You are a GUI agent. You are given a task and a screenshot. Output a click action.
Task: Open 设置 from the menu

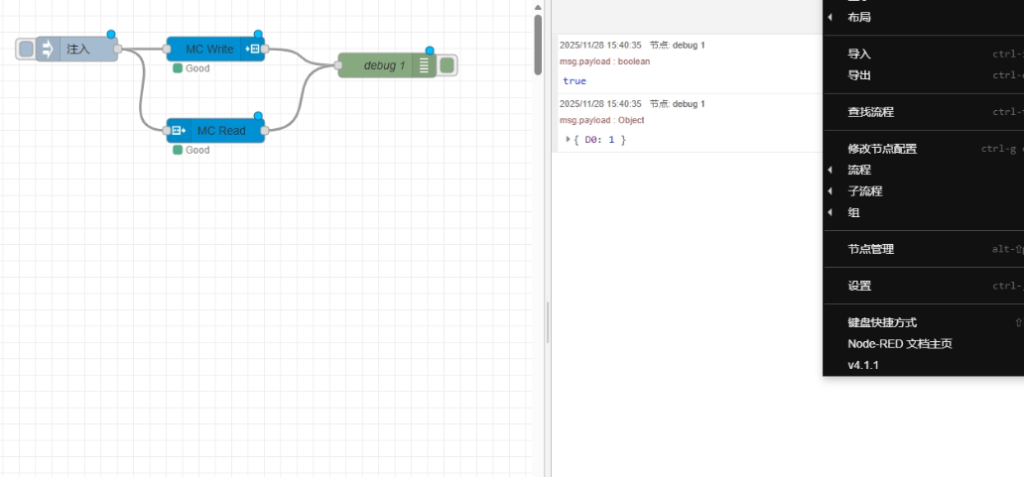[x=859, y=286]
